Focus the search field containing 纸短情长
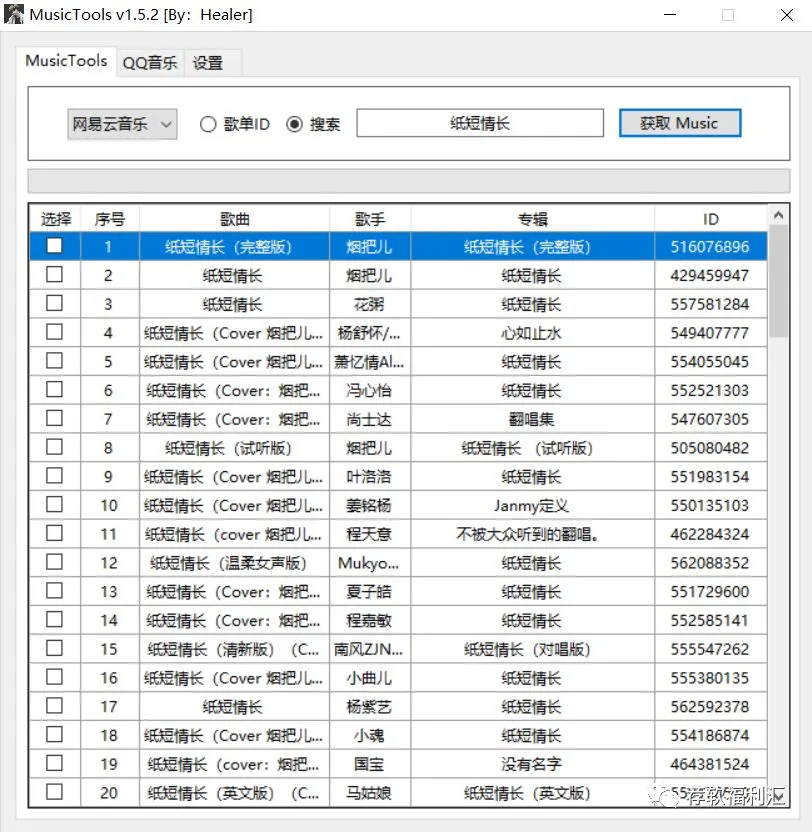Viewport: 812px width, 832px height. (x=480, y=123)
